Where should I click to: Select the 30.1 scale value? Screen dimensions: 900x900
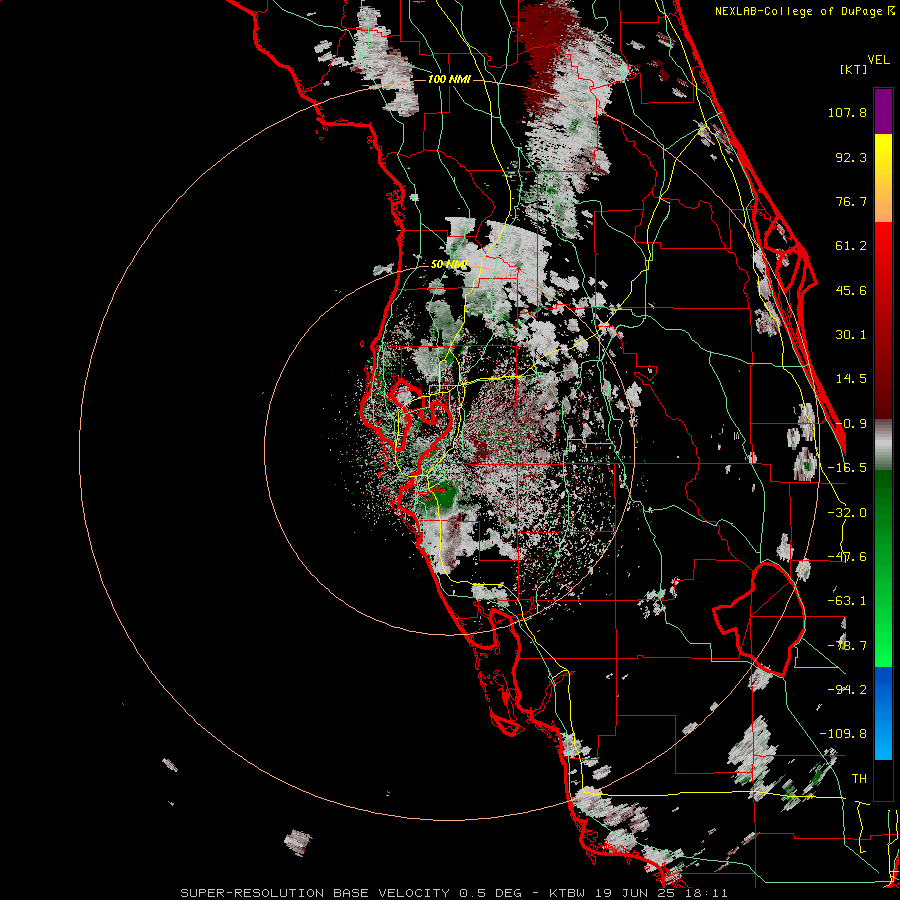point(851,335)
